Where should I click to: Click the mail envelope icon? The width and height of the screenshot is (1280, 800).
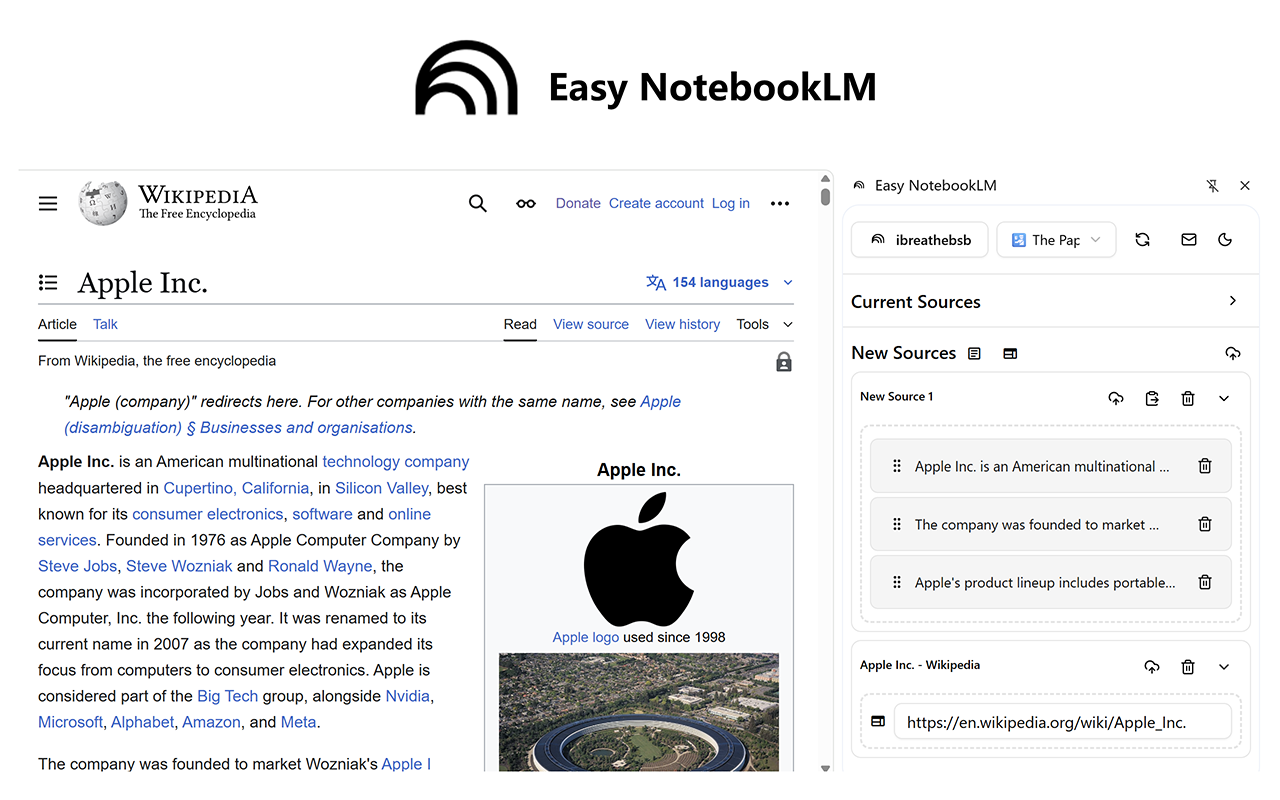pyautogui.click(x=1189, y=240)
